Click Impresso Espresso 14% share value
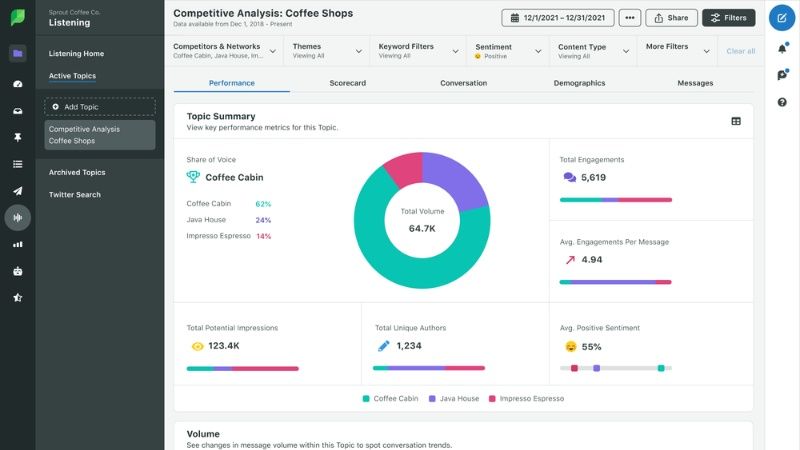The width and height of the screenshot is (800, 450). click(x=263, y=236)
